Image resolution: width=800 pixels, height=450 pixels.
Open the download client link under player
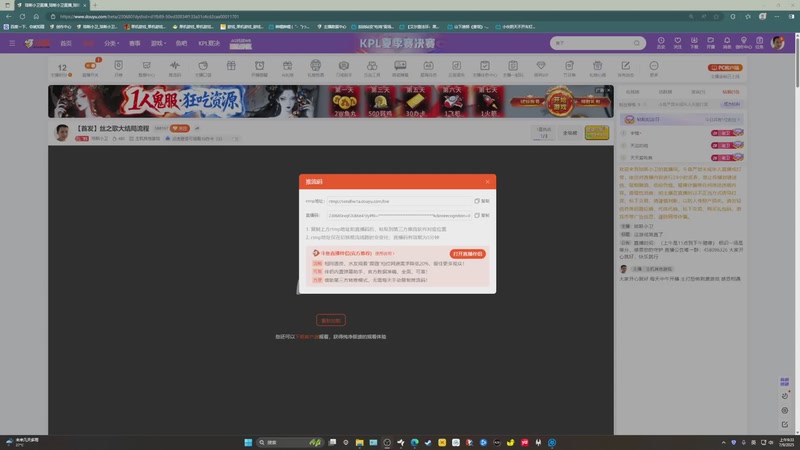(x=307, y=337)
